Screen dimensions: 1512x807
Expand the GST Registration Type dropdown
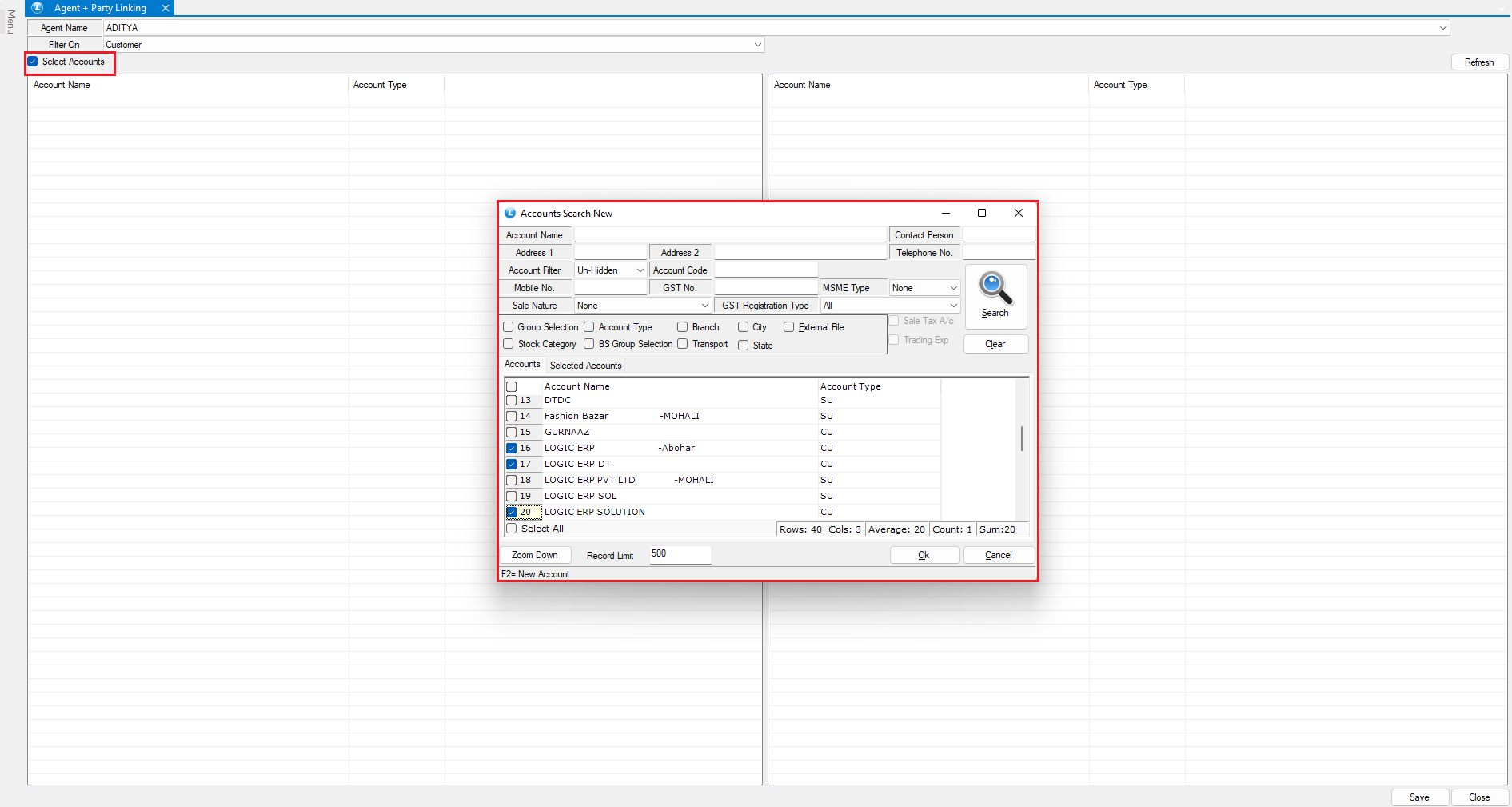coord(953,306)
